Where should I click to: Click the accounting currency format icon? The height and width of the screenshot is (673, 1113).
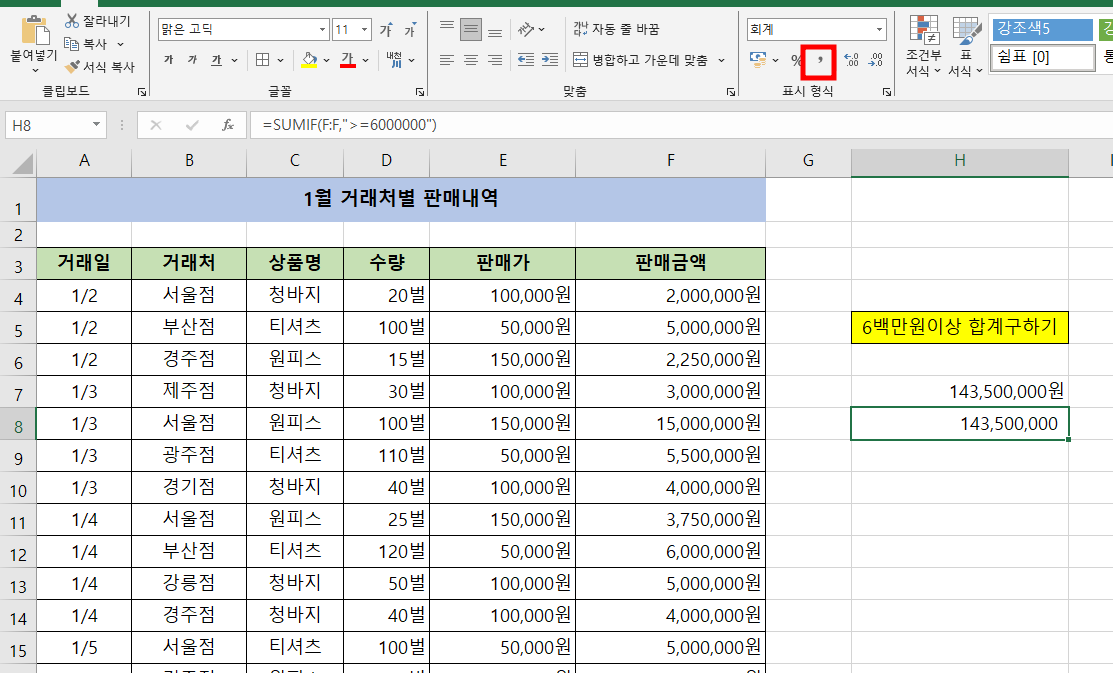pos(757,60)
